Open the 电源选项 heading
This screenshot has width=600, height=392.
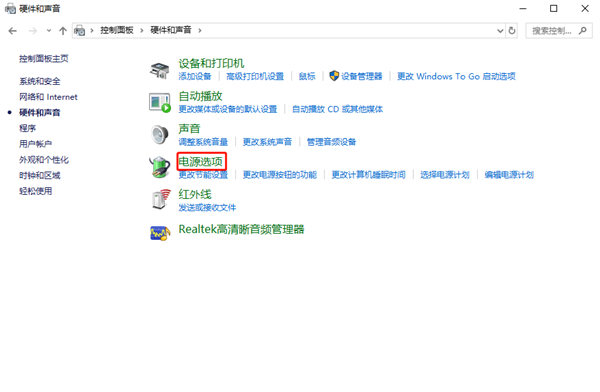pos(201,162)
